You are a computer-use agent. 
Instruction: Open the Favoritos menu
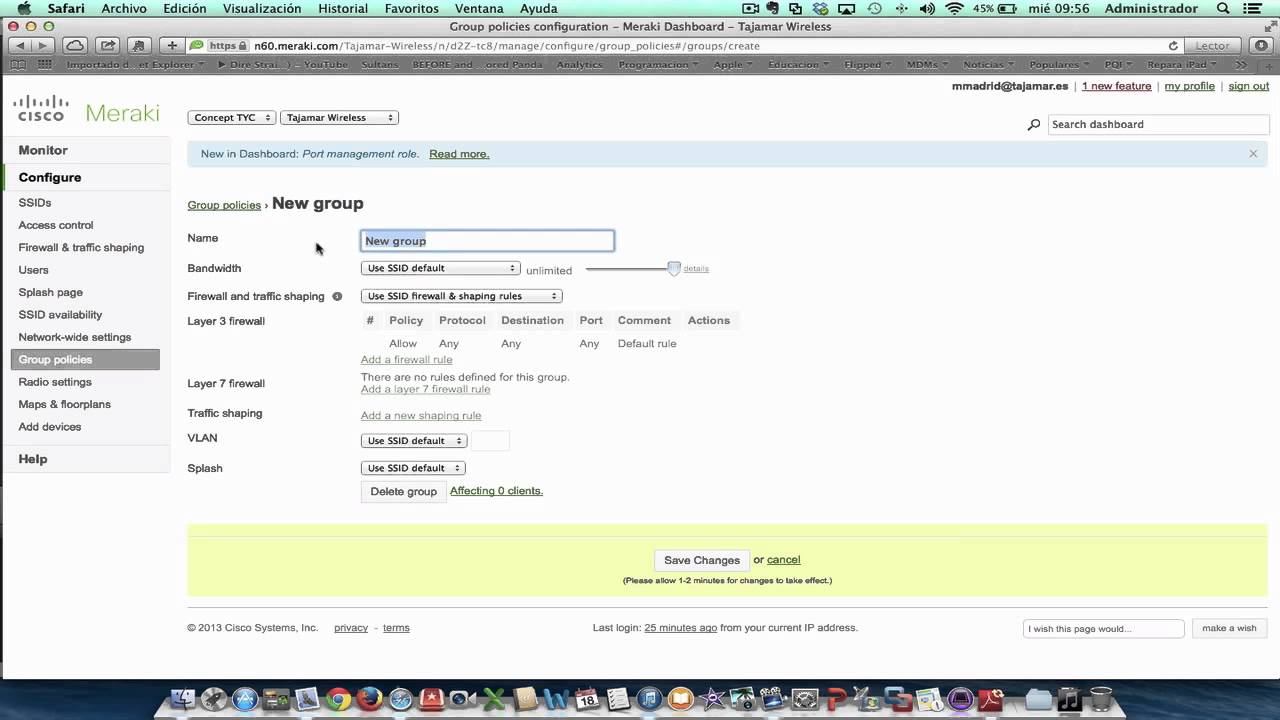tap(412, 8)
